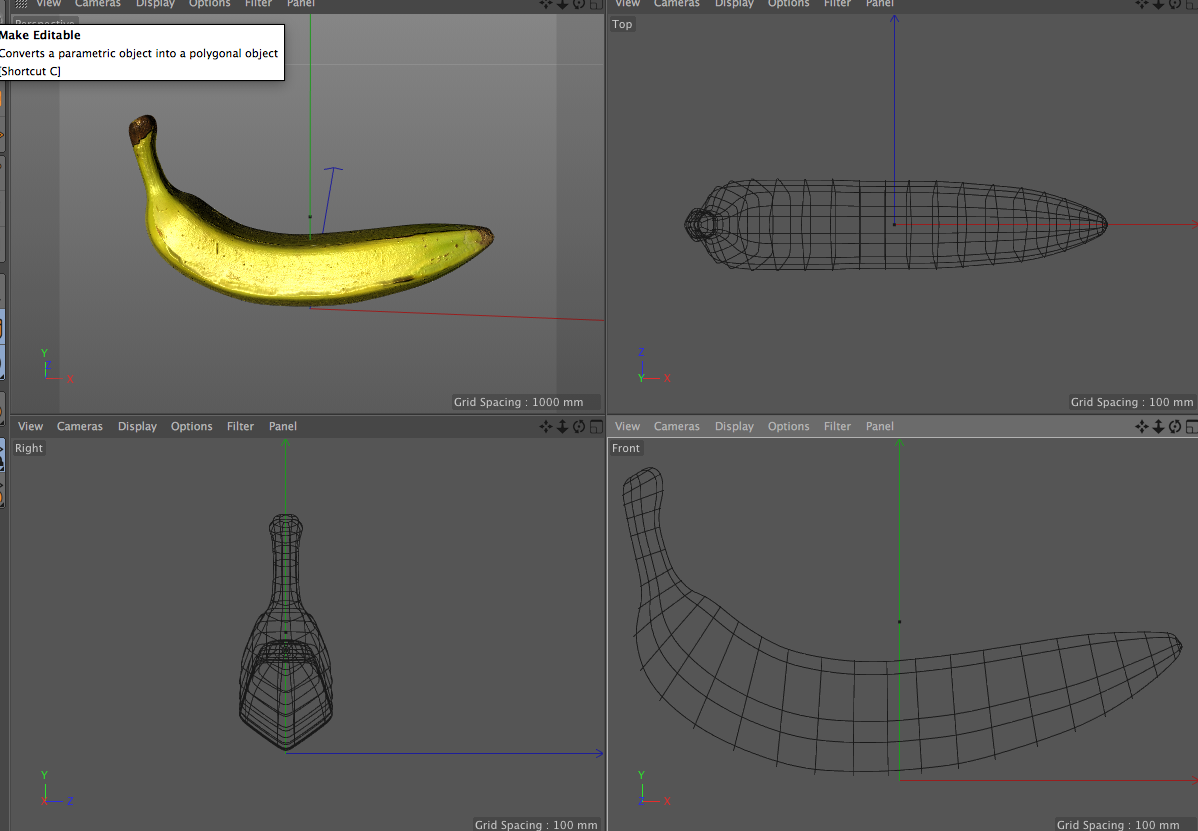Click the Front viewport name label
The image size is (1198, 831).
626,448
